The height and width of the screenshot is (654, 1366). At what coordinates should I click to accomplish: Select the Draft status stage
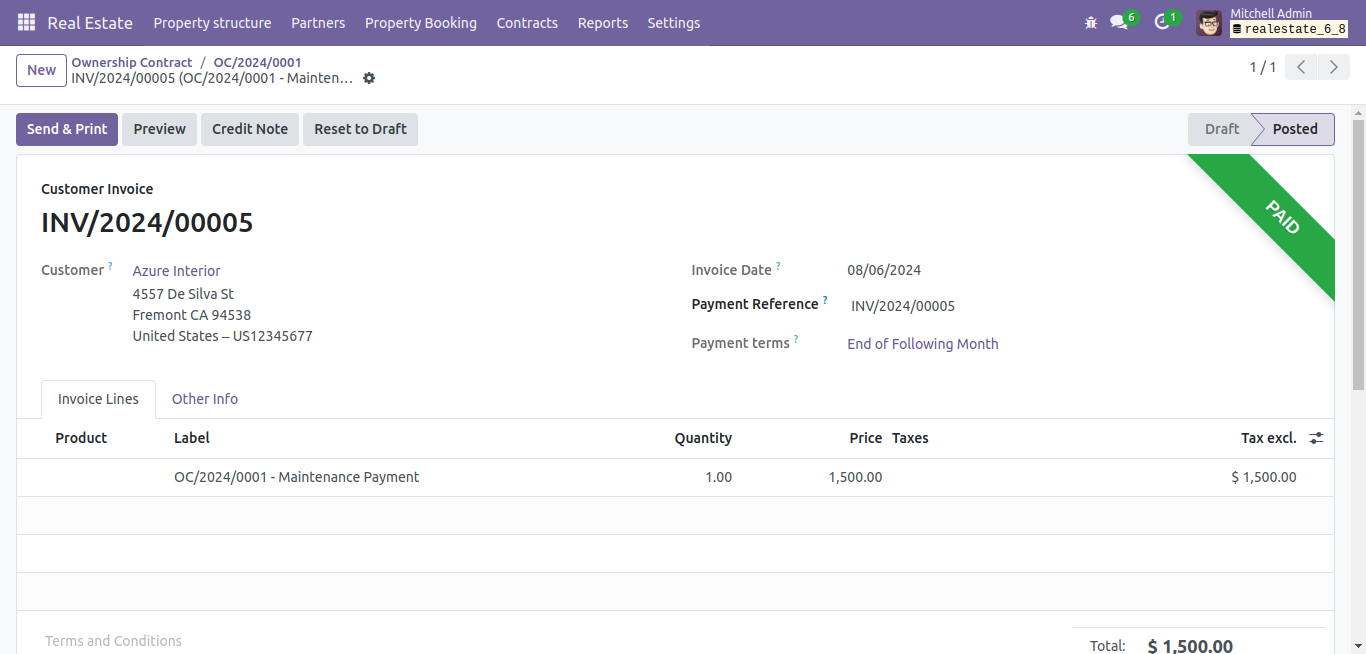coord(1221,129)
